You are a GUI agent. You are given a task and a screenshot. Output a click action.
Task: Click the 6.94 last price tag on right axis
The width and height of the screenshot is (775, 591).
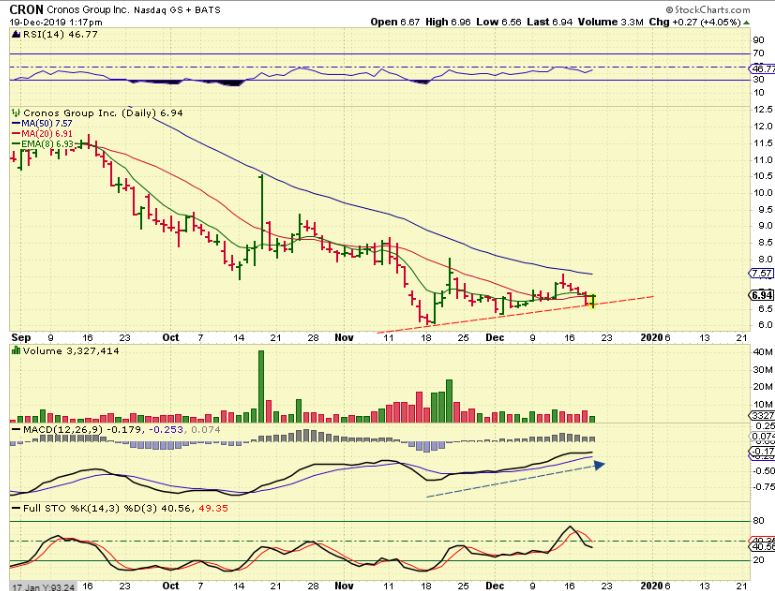point(762,295)
